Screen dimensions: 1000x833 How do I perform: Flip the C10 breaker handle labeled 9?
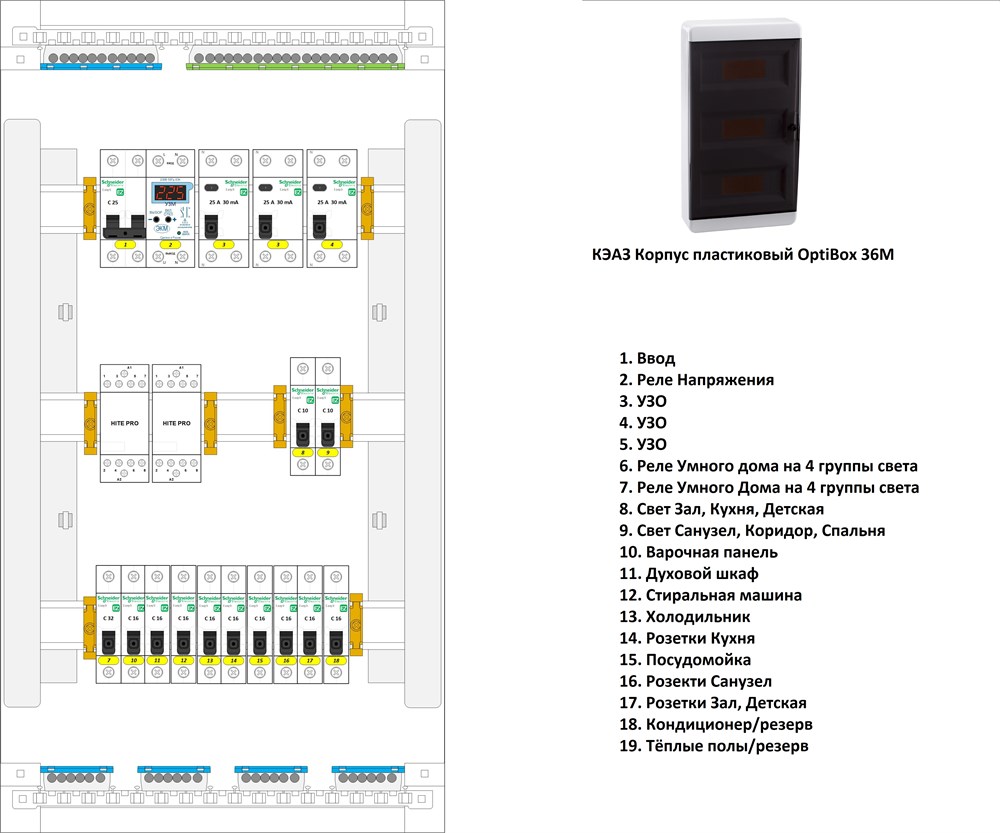tap(328, 435)
